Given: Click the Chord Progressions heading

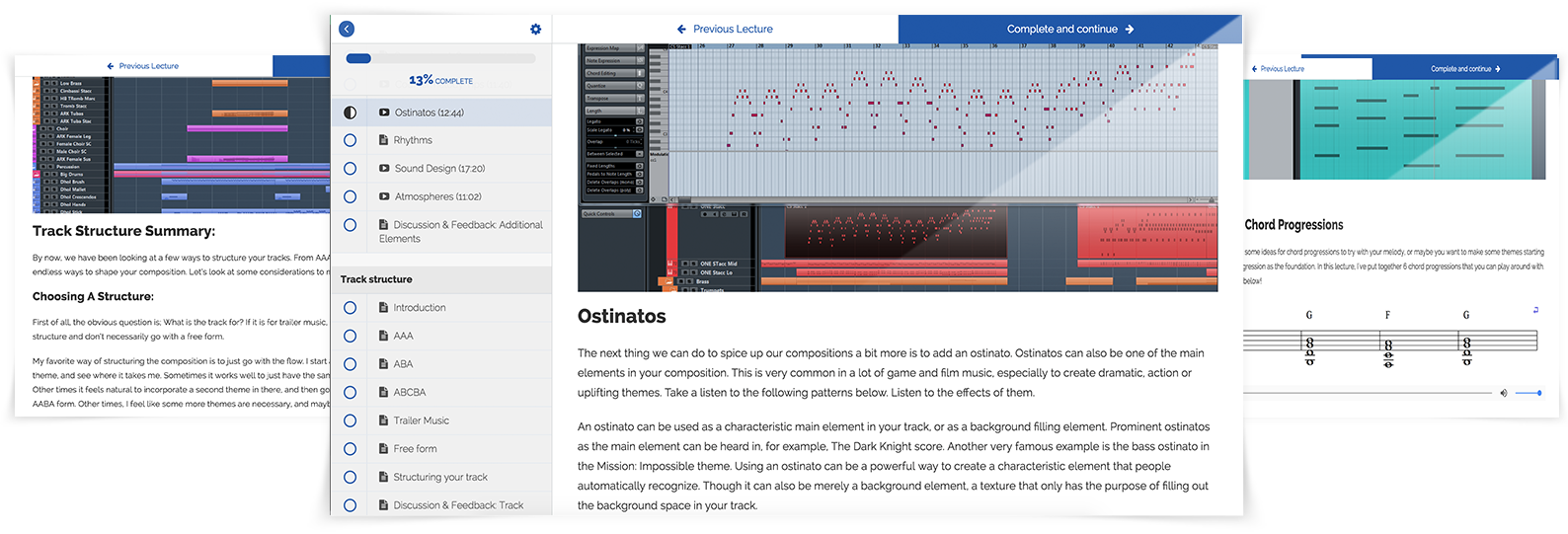Looking at the screenshot, I should tap(1294, 225).
